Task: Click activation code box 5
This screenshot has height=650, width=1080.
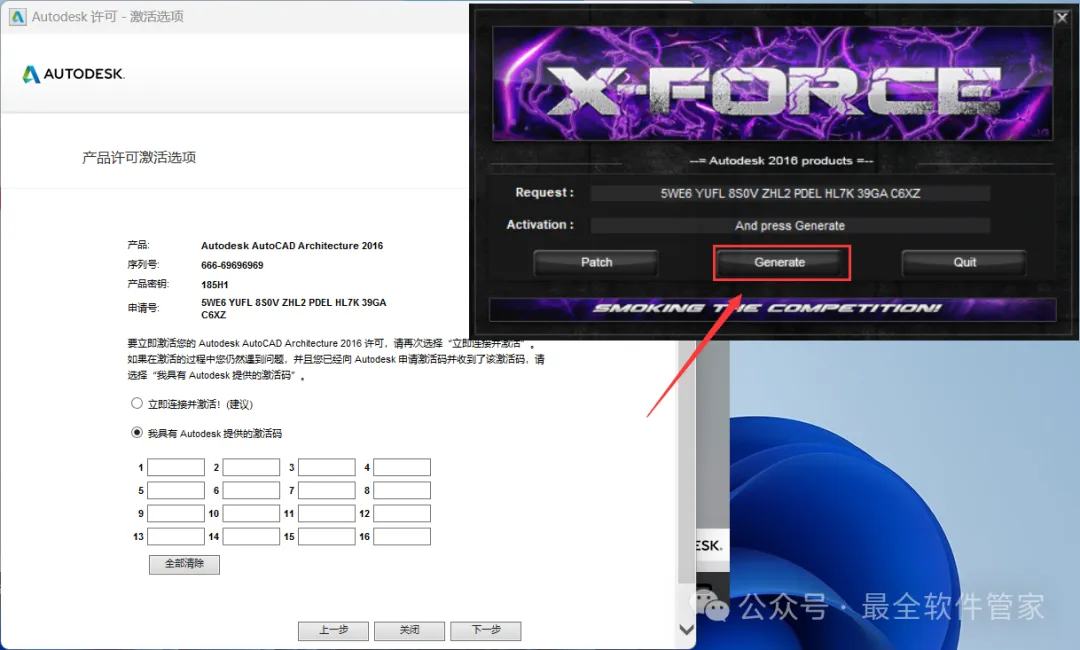Action: [176, 490]
